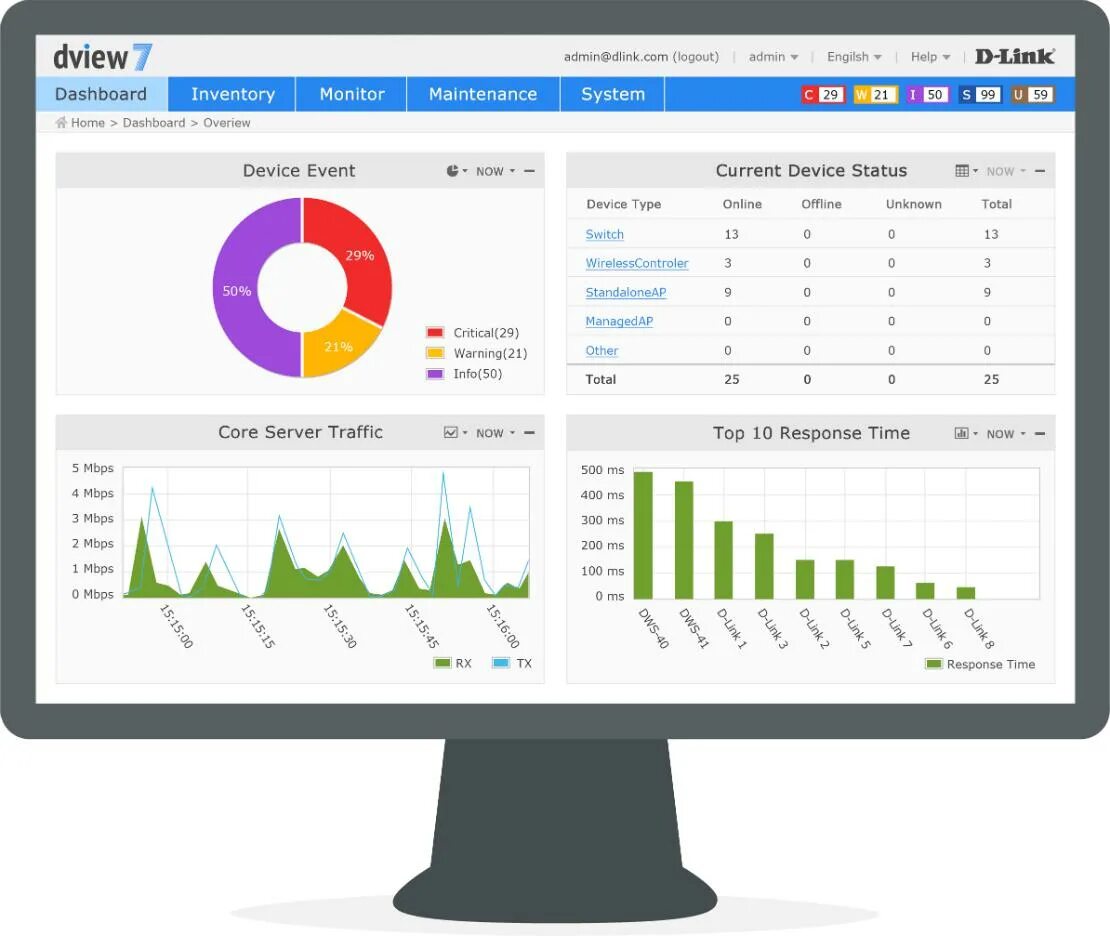Screen dimensions: 1110x936
Task: Collapse the Device Event panel
Action: click(530, 171)
